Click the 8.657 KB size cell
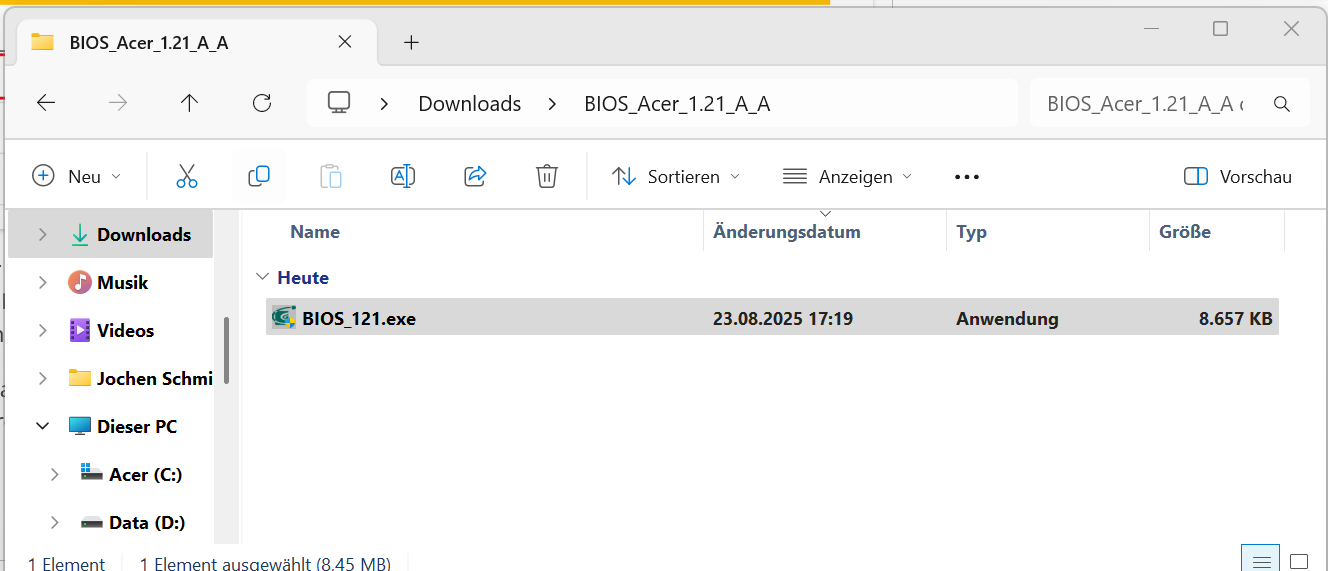Image resolution: width=1328 pixels, height=571 pixels. tap(1236, 319)
